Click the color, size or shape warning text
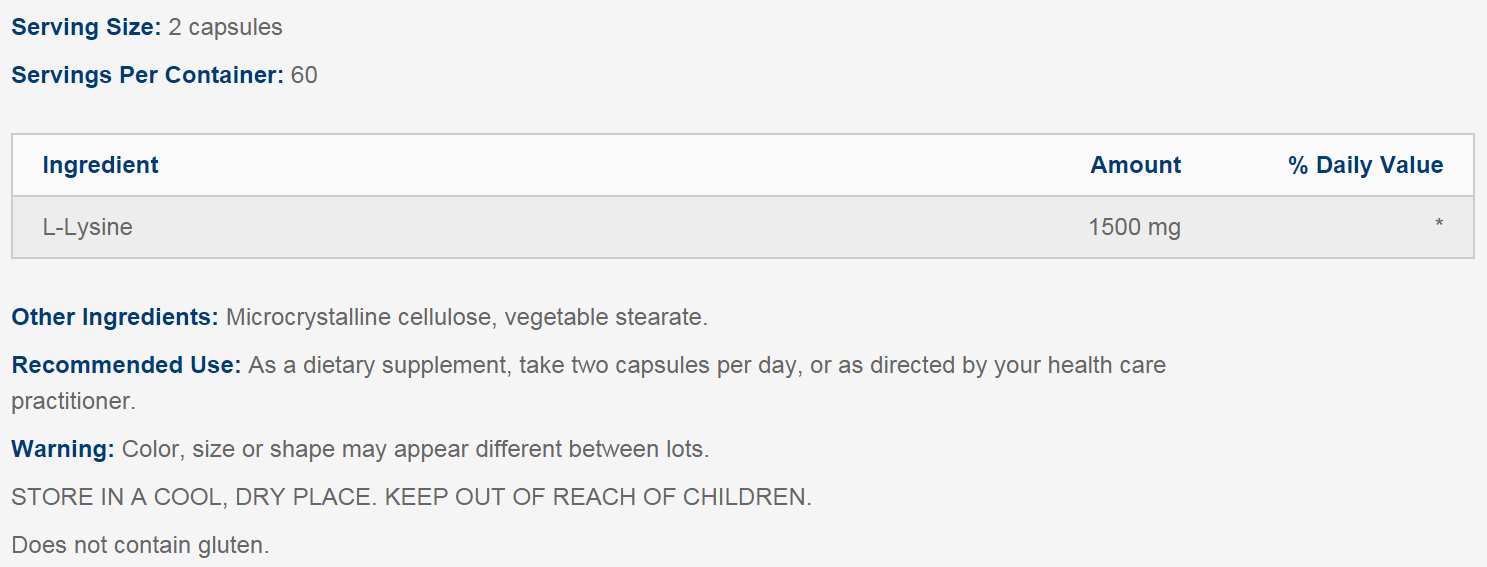Image resolution: width=1487 pixels, height=567 pixels. click(x=415, y=450)
